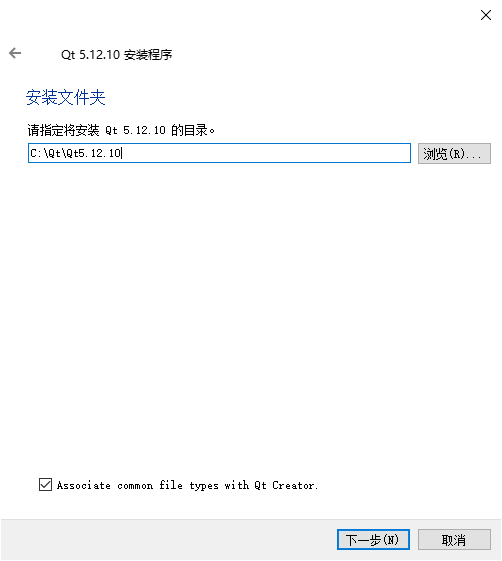Viewport: 502px width, 561px height.
Task: Uncheck the Qt Creator file association box
Action: click(x=45, y=485)
